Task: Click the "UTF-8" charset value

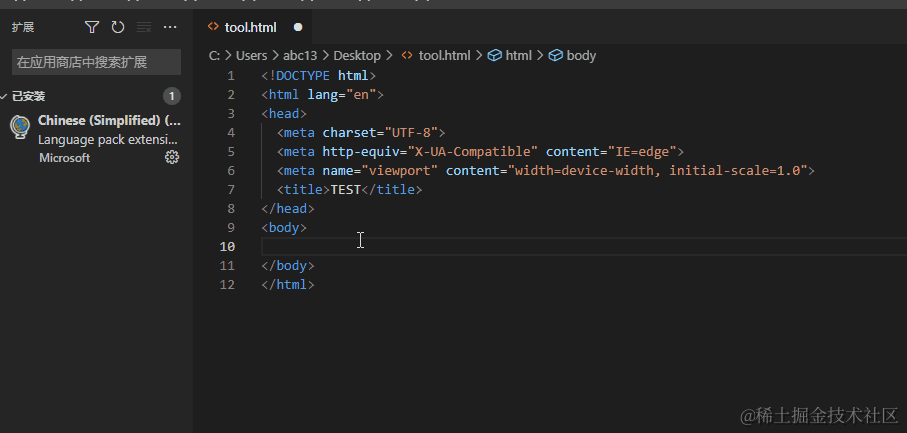Action: [x=411, y=133]
